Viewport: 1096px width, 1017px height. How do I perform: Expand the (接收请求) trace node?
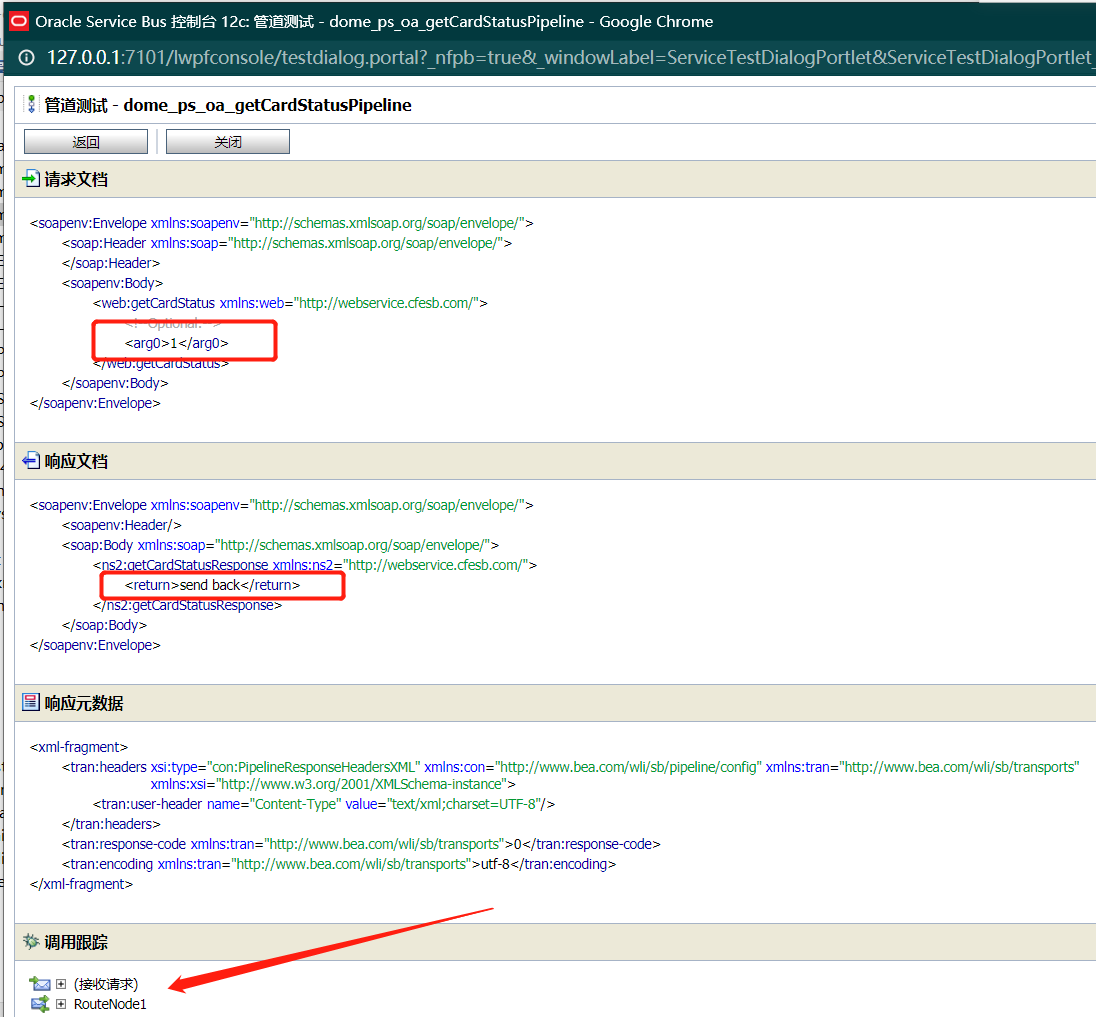(x=61, y=984)
